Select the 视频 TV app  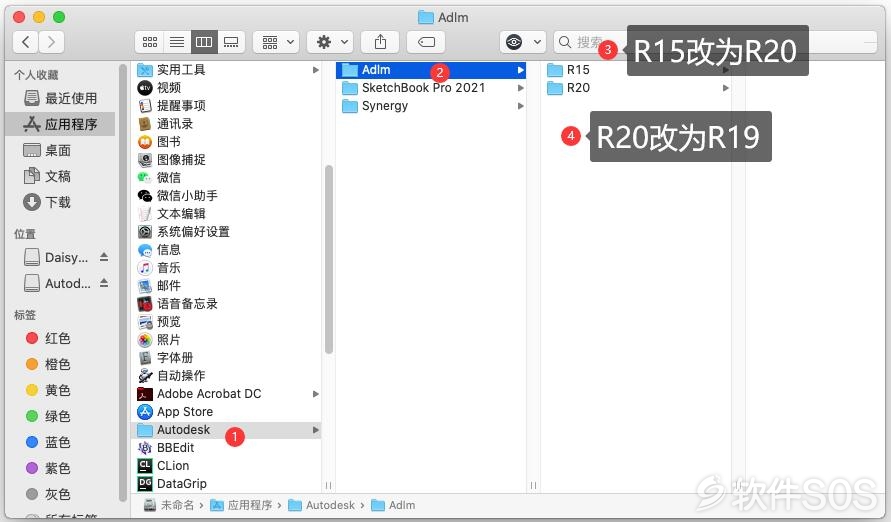point(227,87)
